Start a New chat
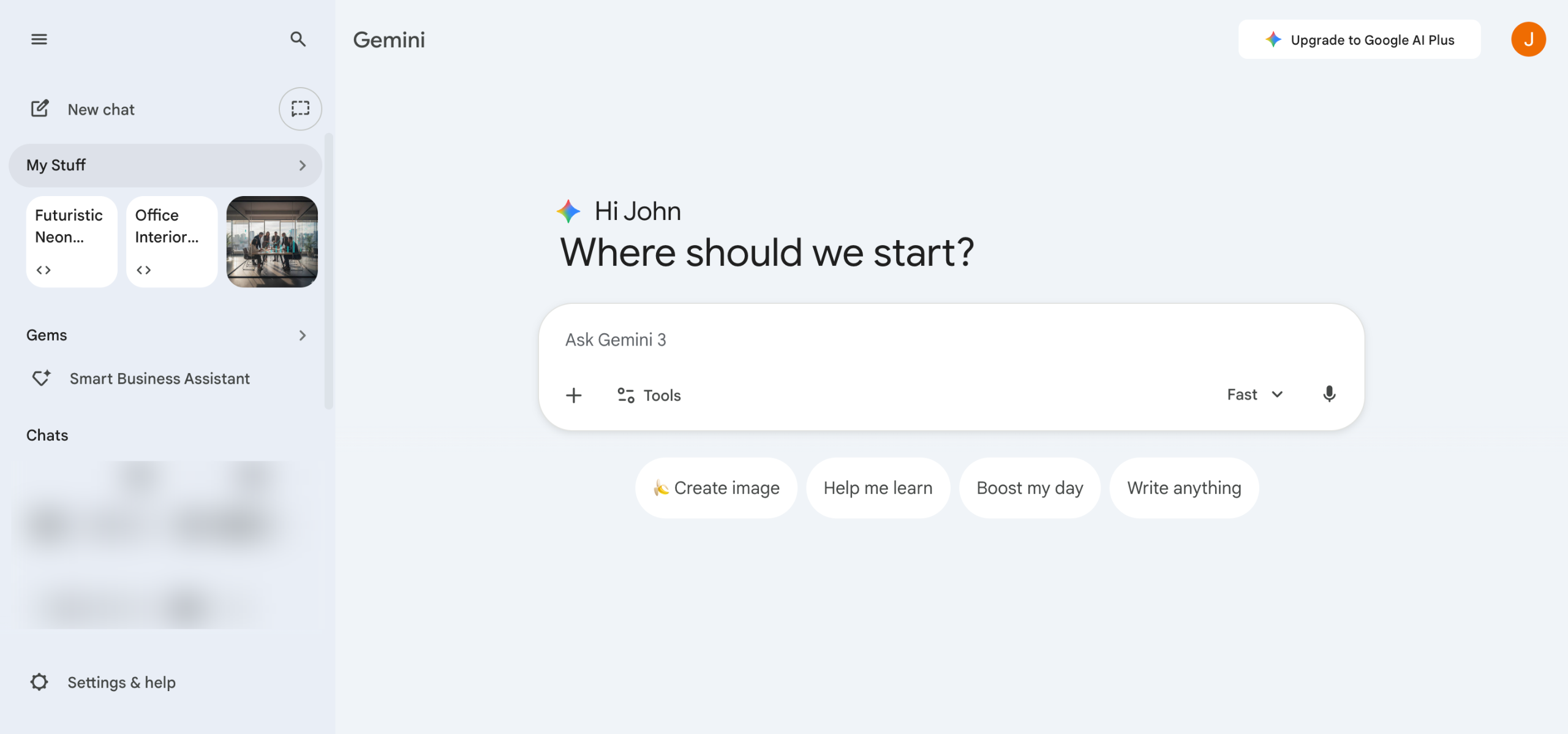This screenshot has width=1568, height=734. pyautogui.click(x=101, y=110)
